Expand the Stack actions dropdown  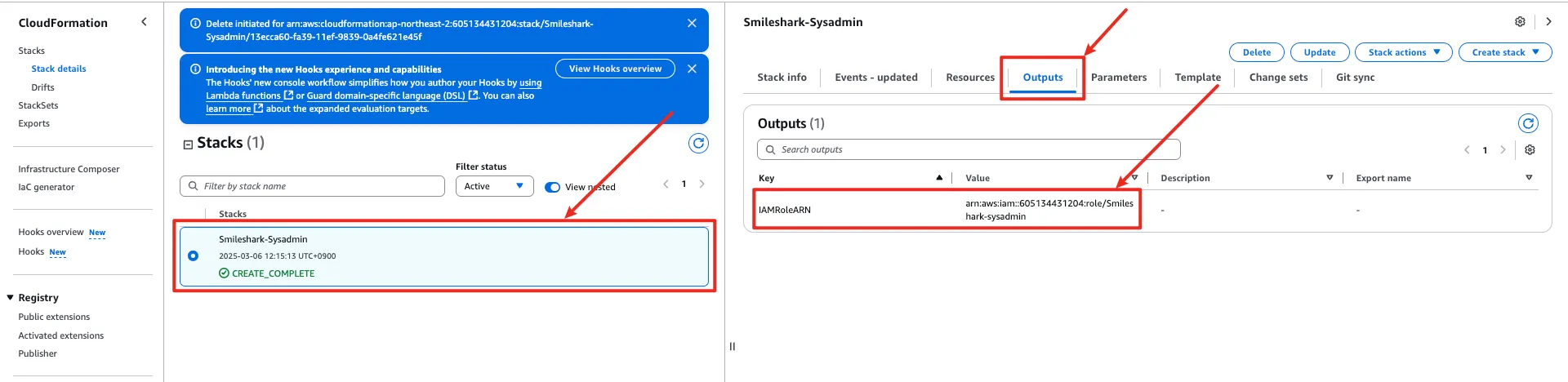click(x=1404, y=52)
